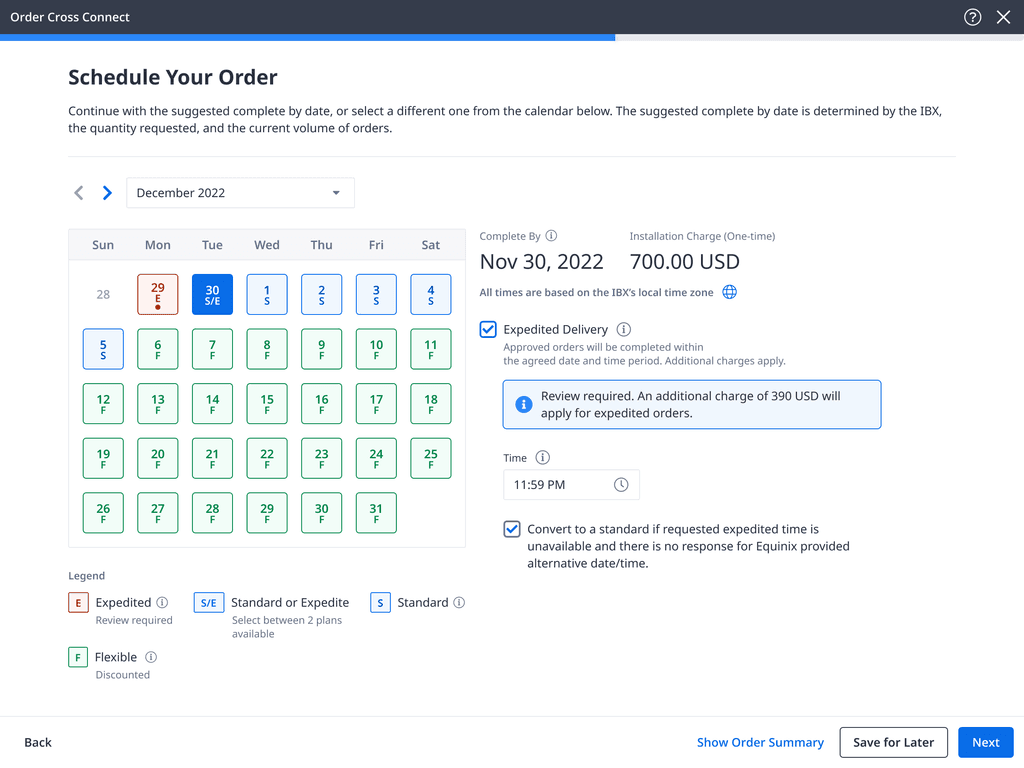Viewport: 1024px width, 768px height.
Task: Click the S Standard legend swatch
Action: pyautogui.click(x=380, y=602)
